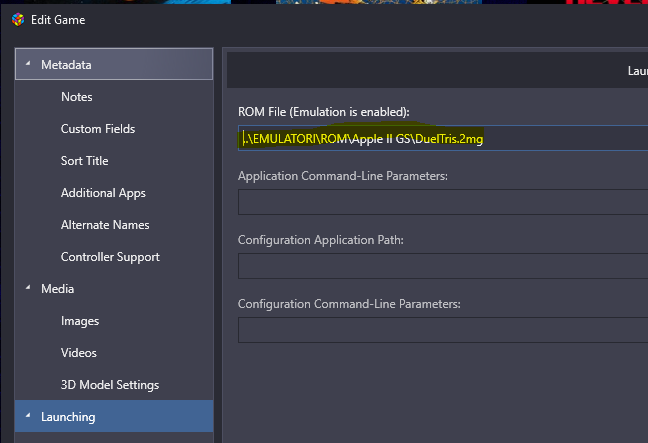Select the Metadata category
Screen dimensions: 648x443
[66, 65]
